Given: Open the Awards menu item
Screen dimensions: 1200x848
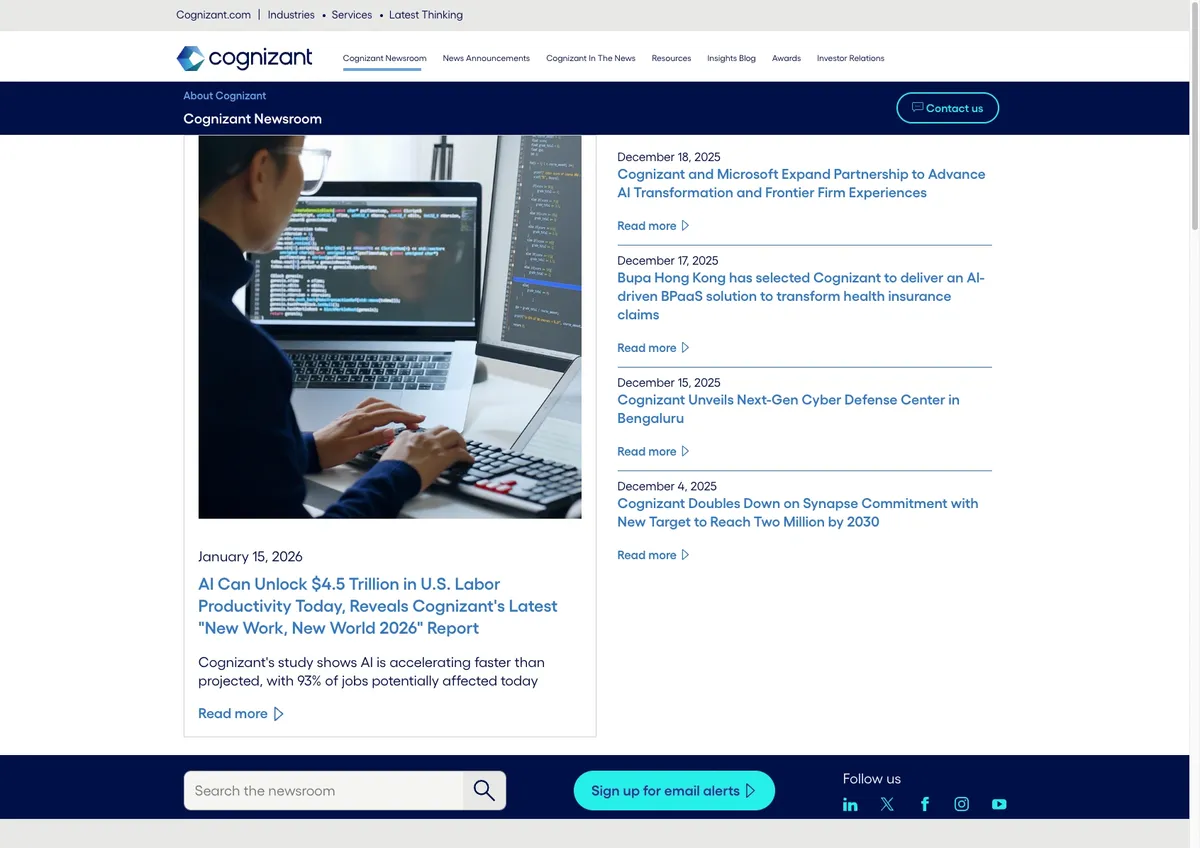Looking at the screenshot, I should [x=786, y=58].
